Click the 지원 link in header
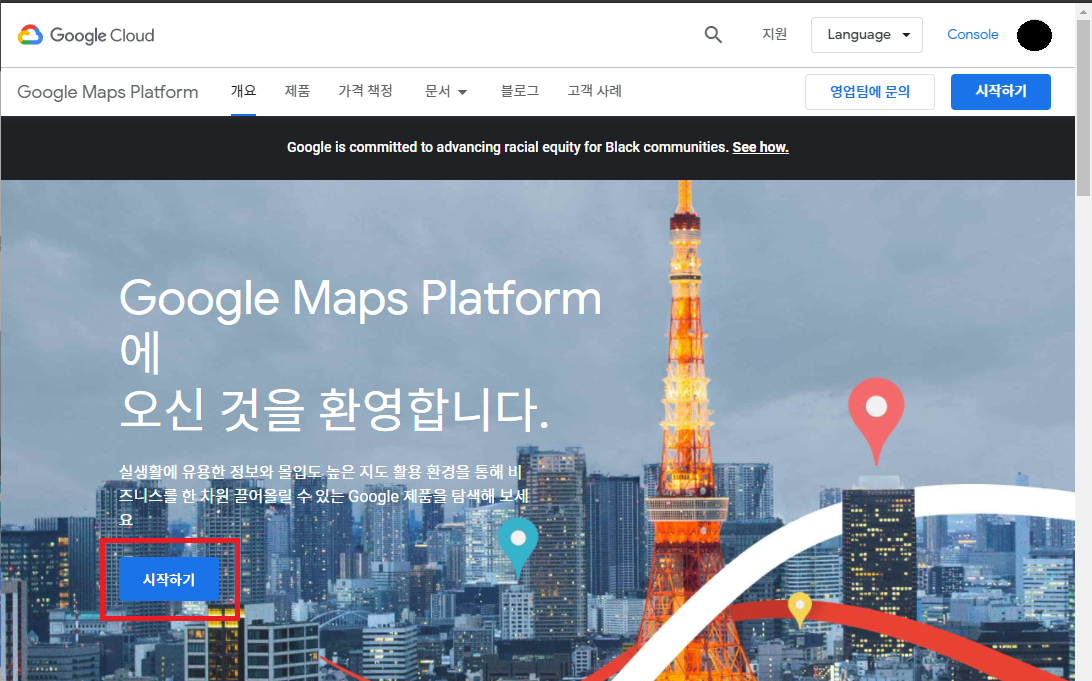1092x681 pixels. (x=774, y=34)
